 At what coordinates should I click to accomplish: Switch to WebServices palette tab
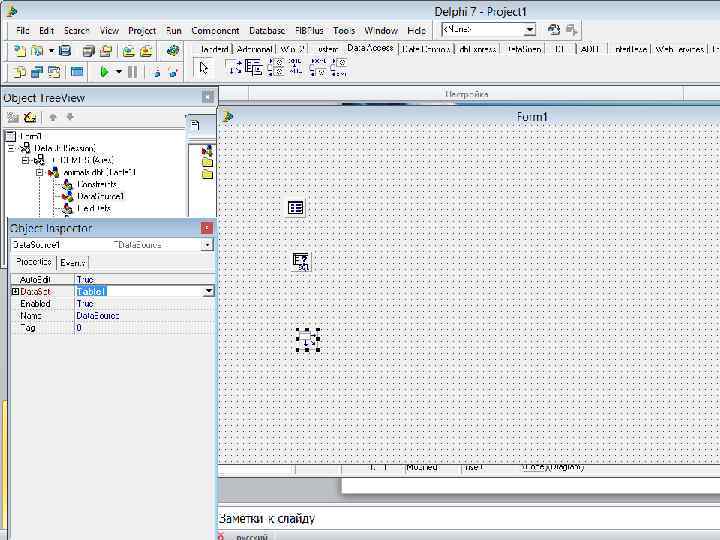click(x=679, y=49)
